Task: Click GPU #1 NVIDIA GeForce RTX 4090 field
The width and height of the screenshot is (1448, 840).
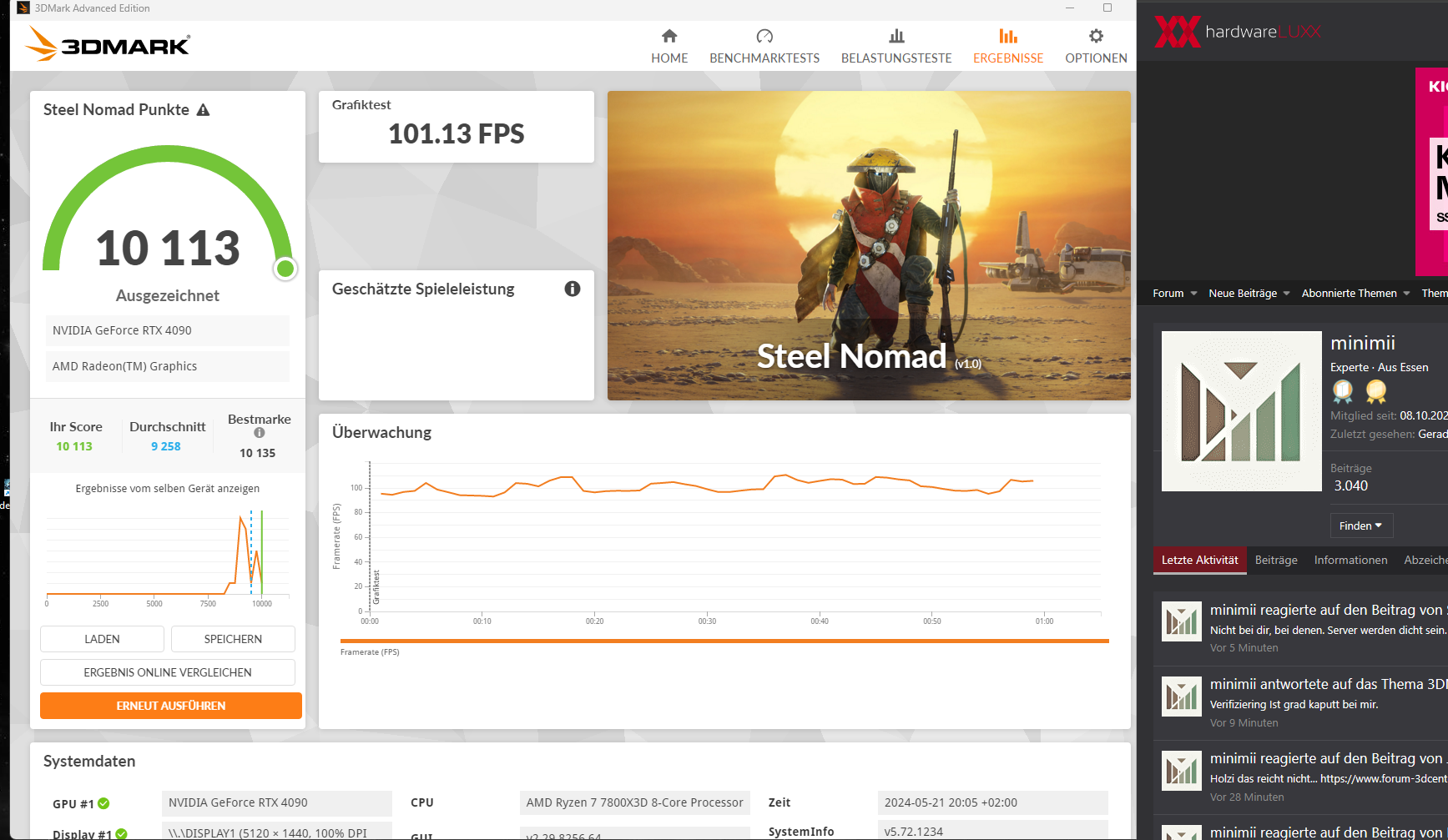Action: 276,803
